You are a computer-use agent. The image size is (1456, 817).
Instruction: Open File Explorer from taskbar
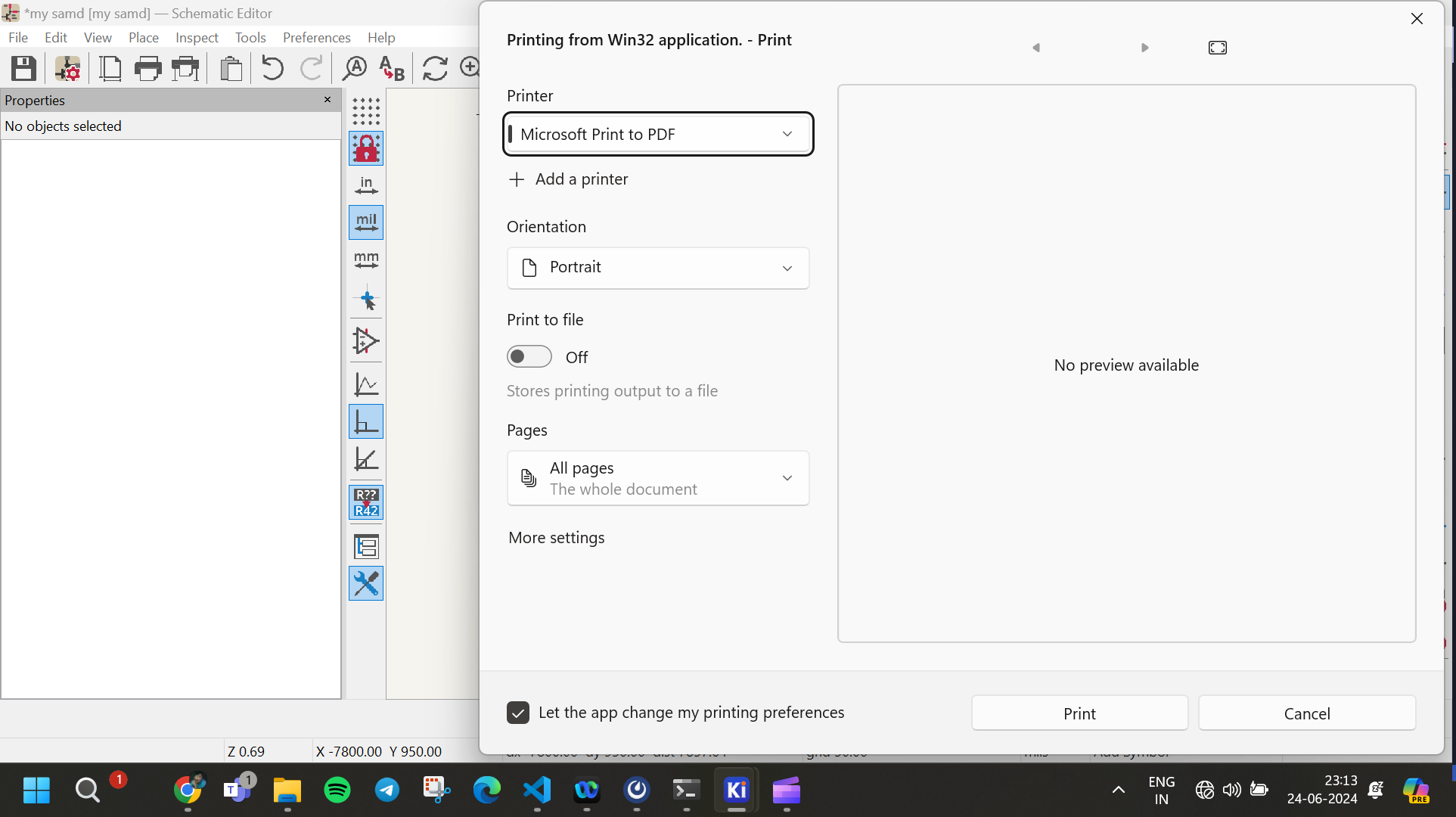[287, 791]
